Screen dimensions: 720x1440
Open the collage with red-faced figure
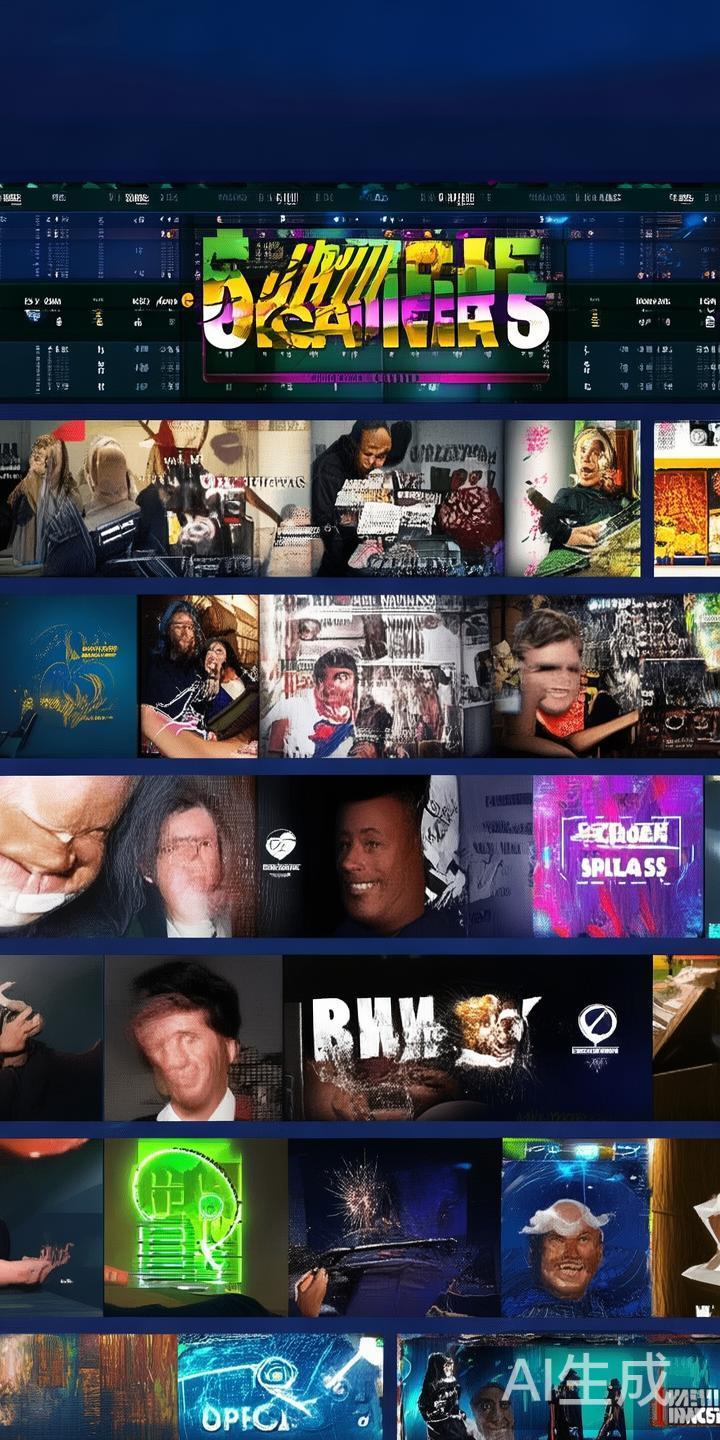click(374, 676)
